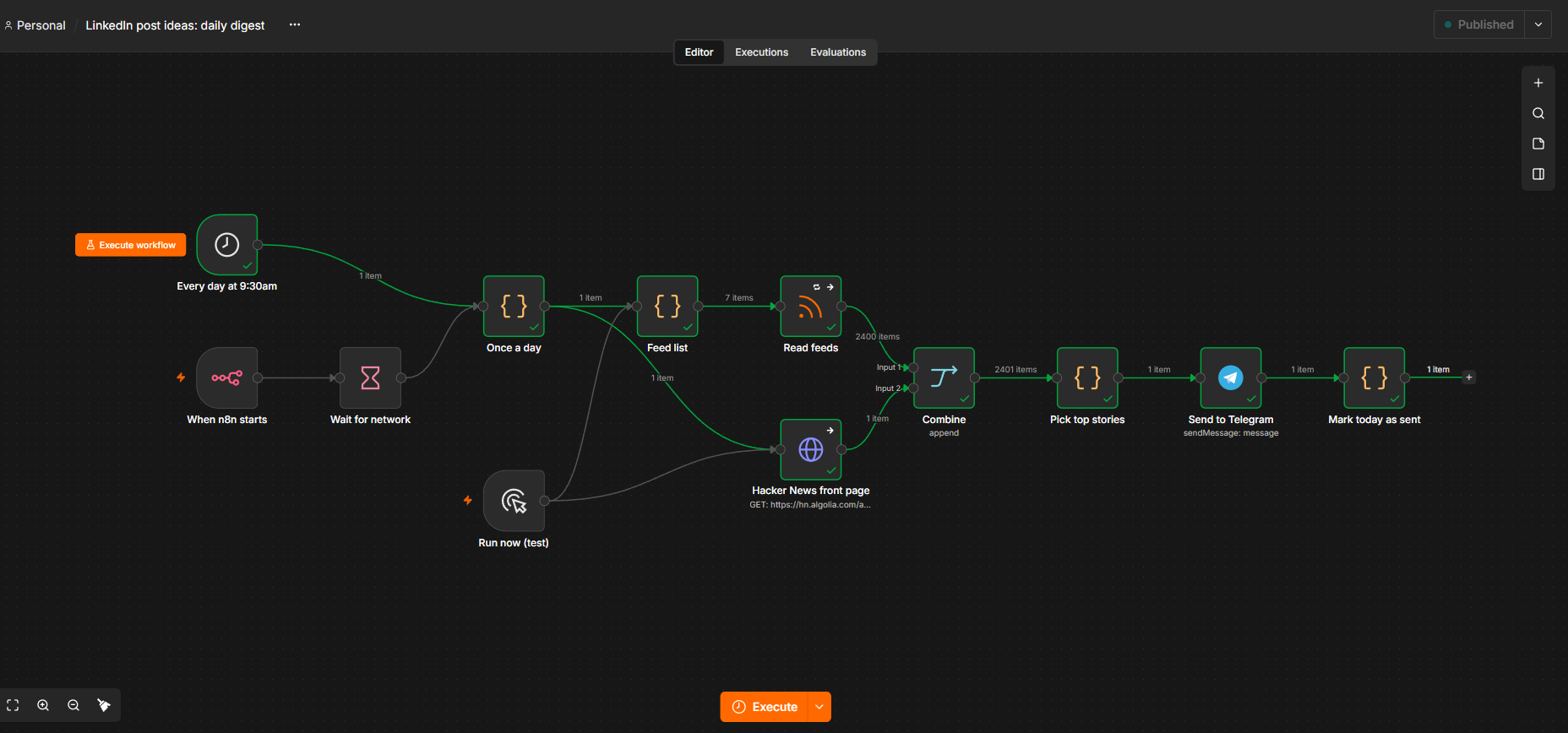The width and height of the screenshot is (1568, 733).
Task: Zoom in on the canvas
Action: [x=43, y=705]
